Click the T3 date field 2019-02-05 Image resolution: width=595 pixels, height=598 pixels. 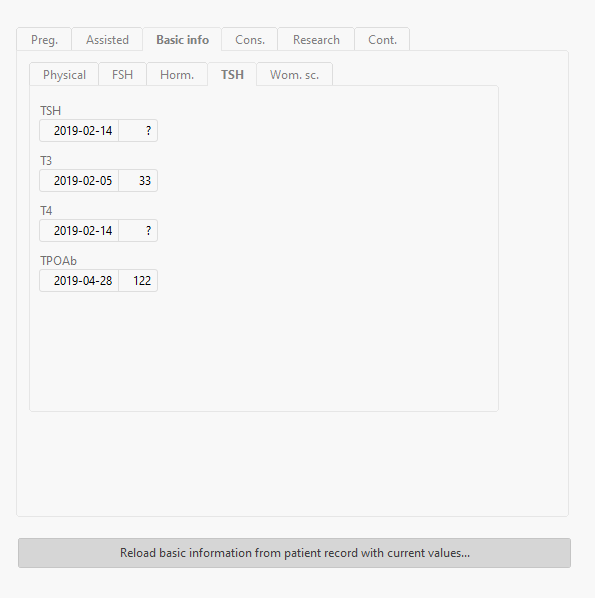79,180
